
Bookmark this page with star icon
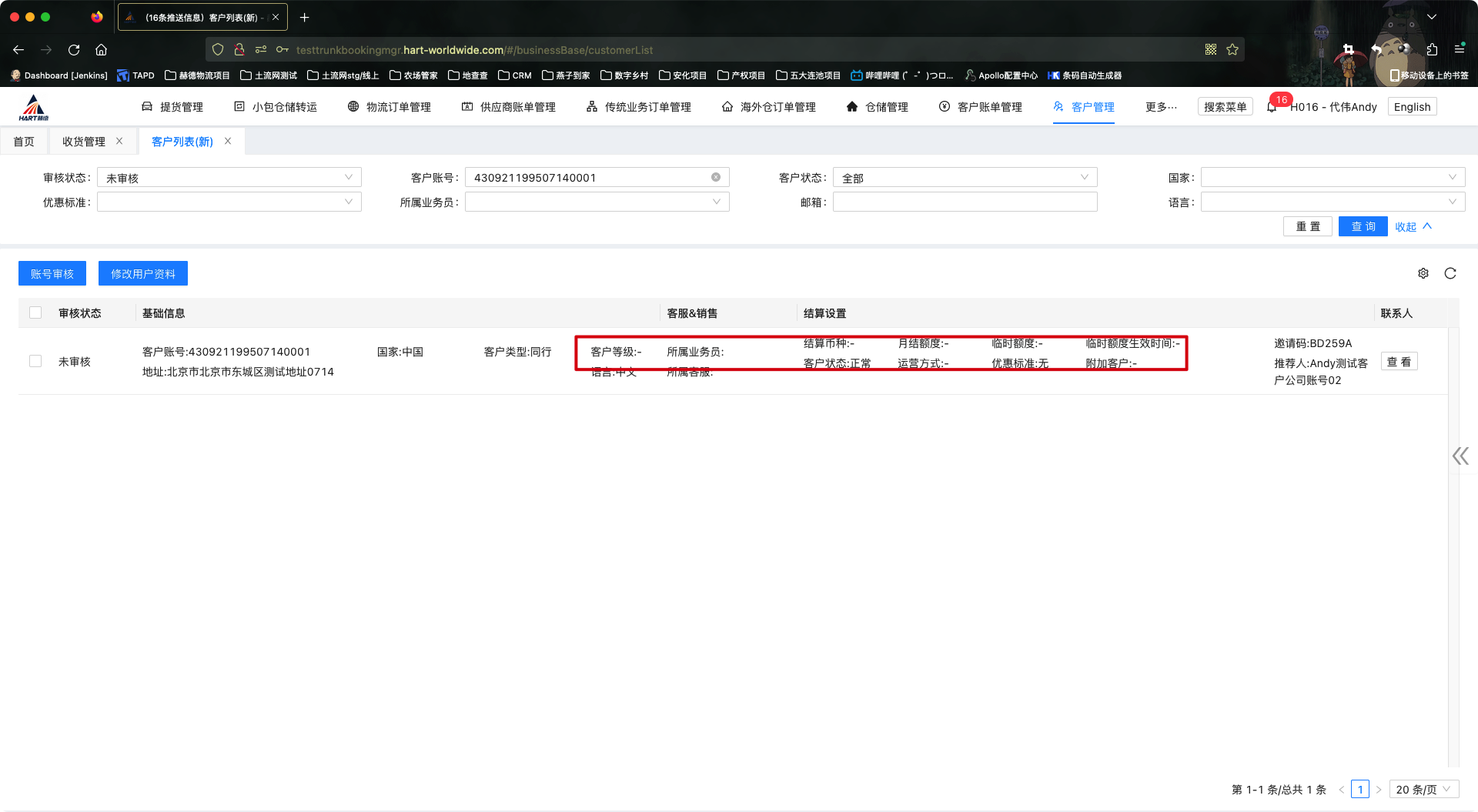click(x=1232, y=50)
